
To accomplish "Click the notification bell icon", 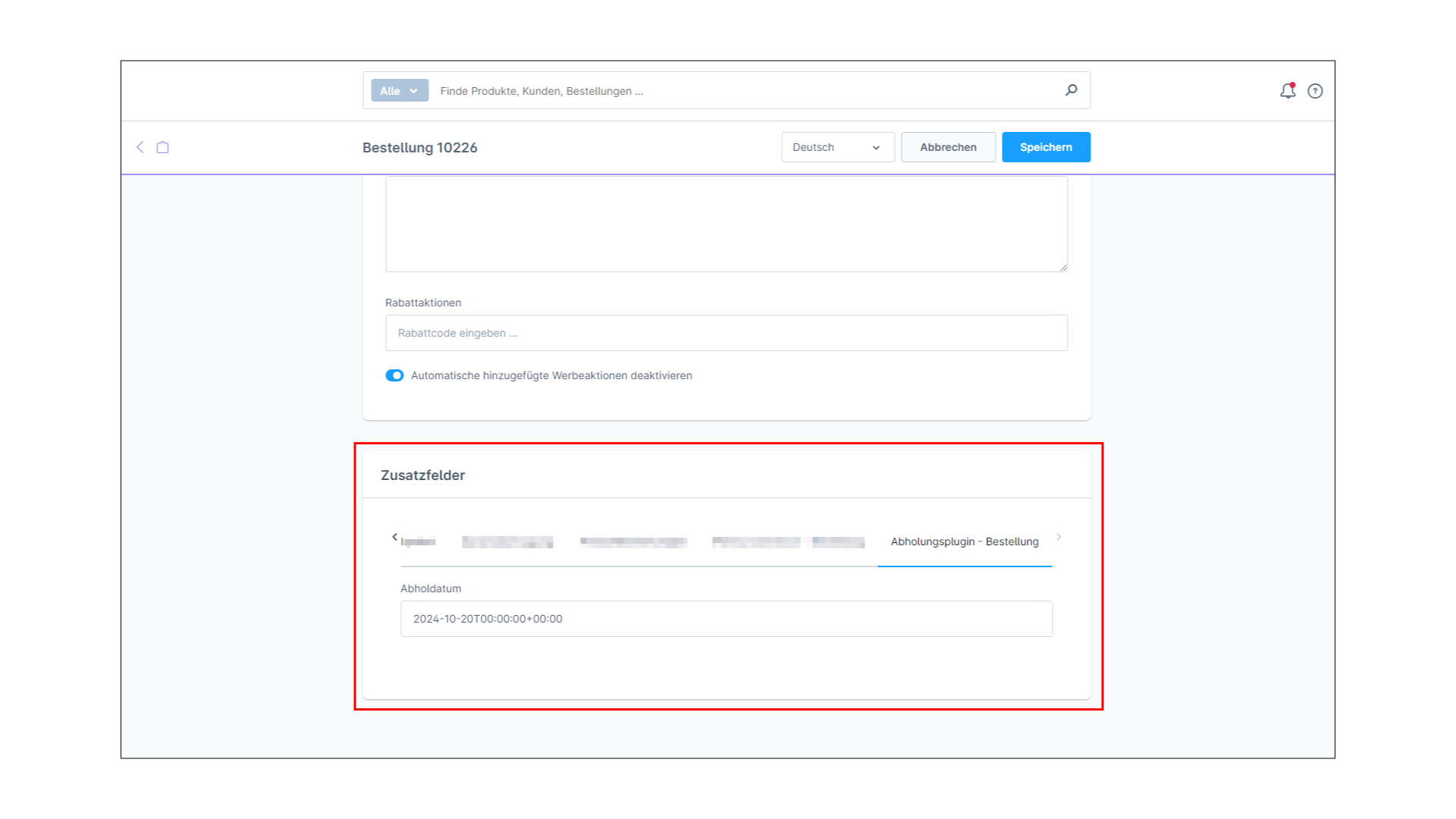I will 1288,90.
